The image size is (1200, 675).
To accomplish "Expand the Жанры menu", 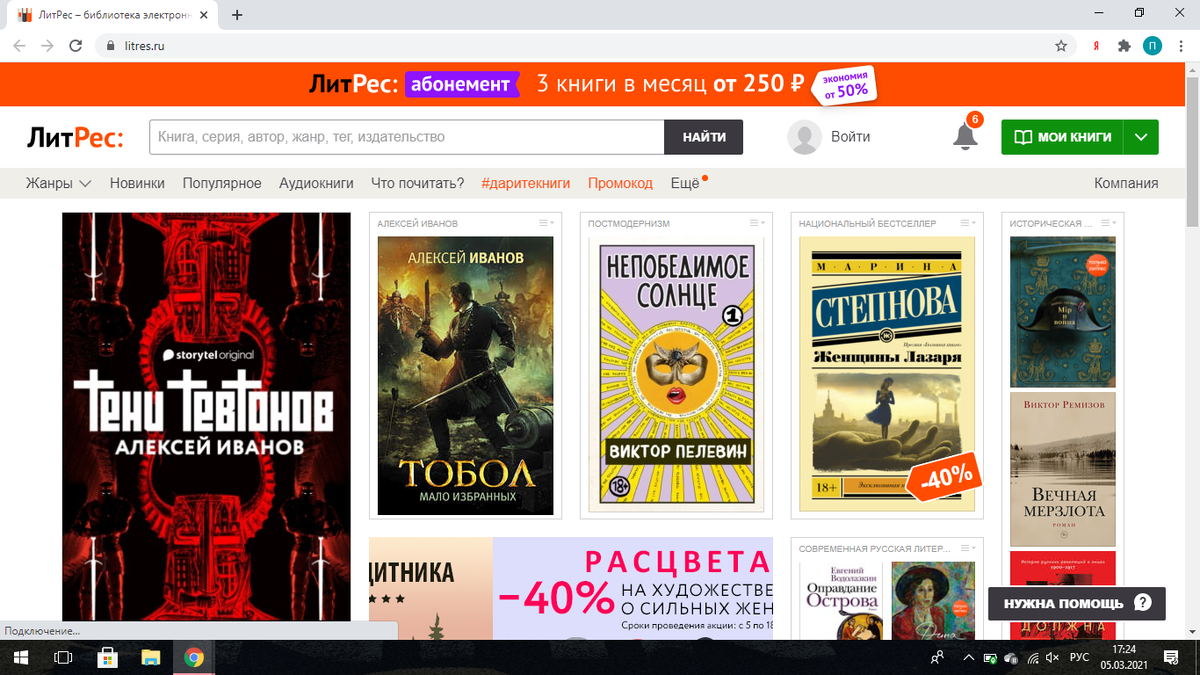I will (59, 183).
